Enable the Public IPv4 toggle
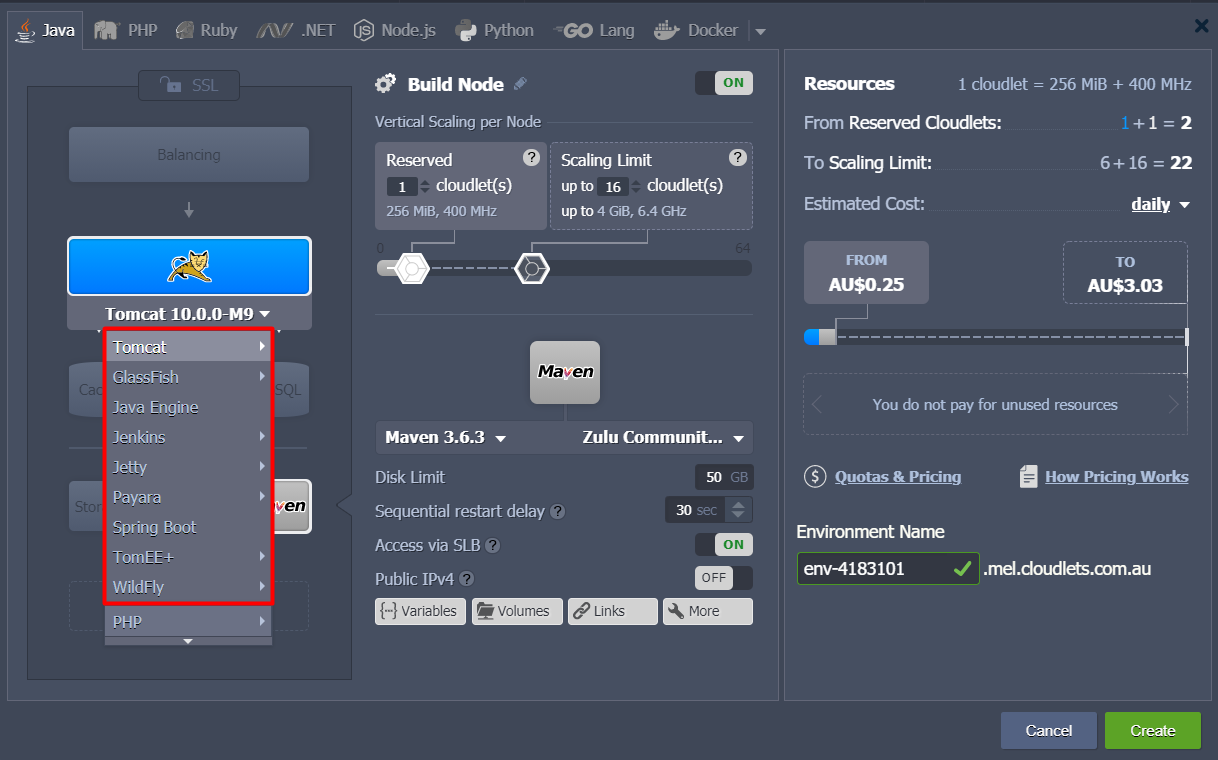 click(724, 578)
